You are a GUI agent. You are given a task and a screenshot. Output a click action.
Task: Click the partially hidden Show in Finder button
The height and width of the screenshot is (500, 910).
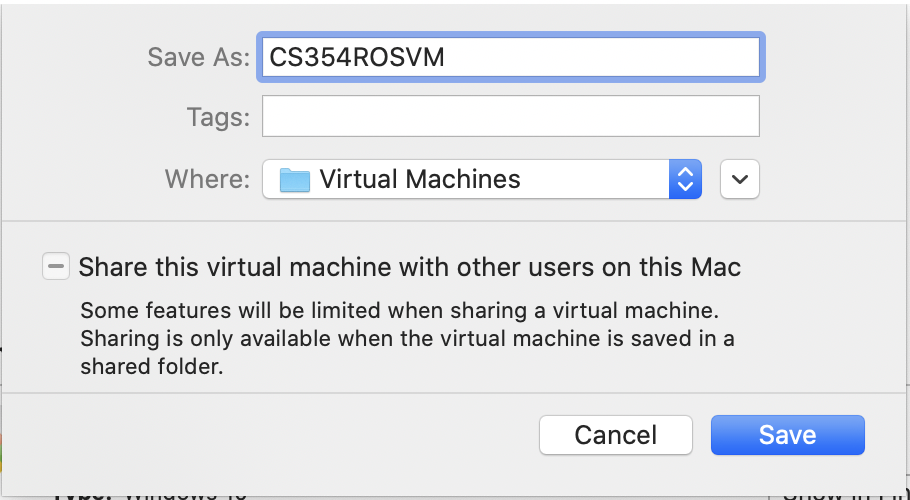click(x=845, y=493)
